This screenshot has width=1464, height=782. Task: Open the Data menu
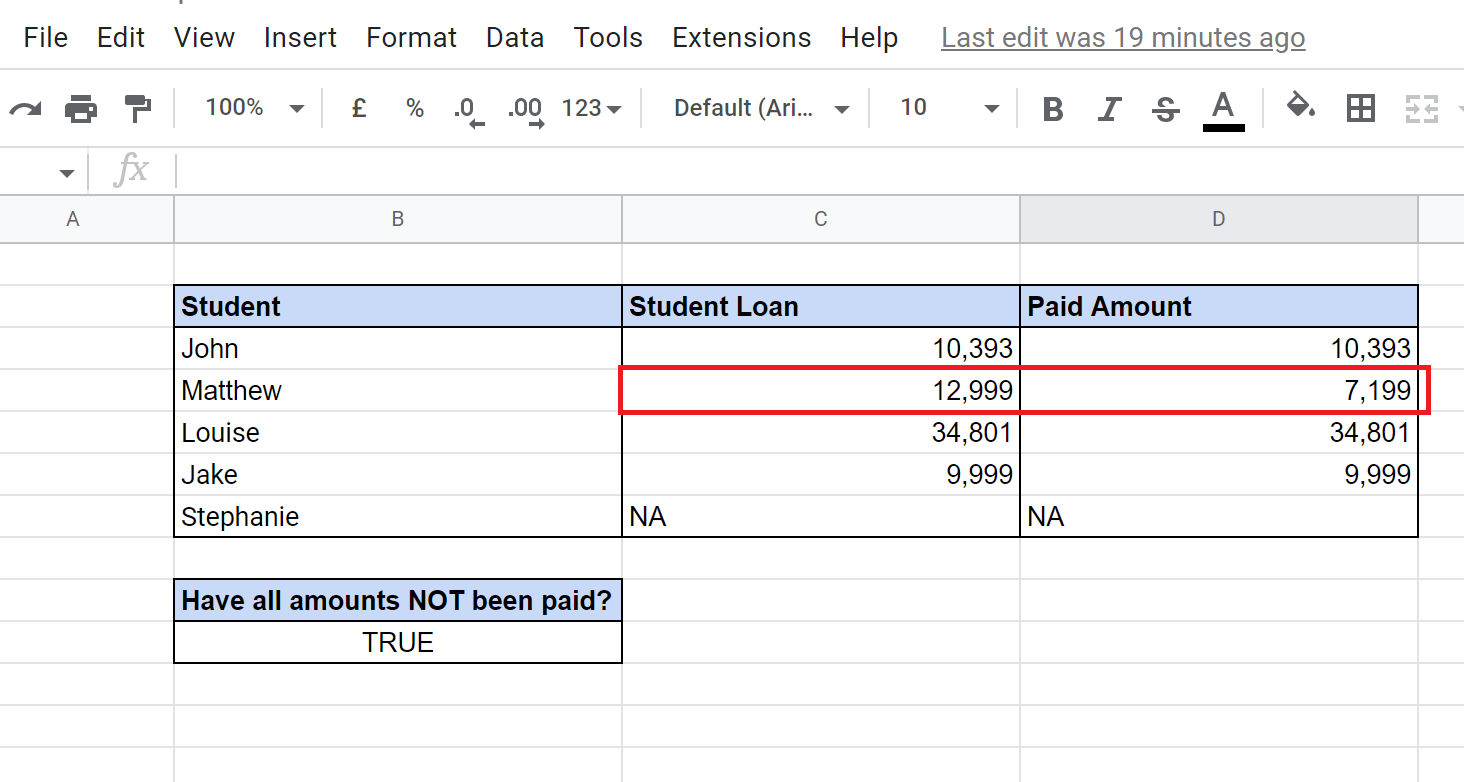pyautogui.click(x=515, y=37)
